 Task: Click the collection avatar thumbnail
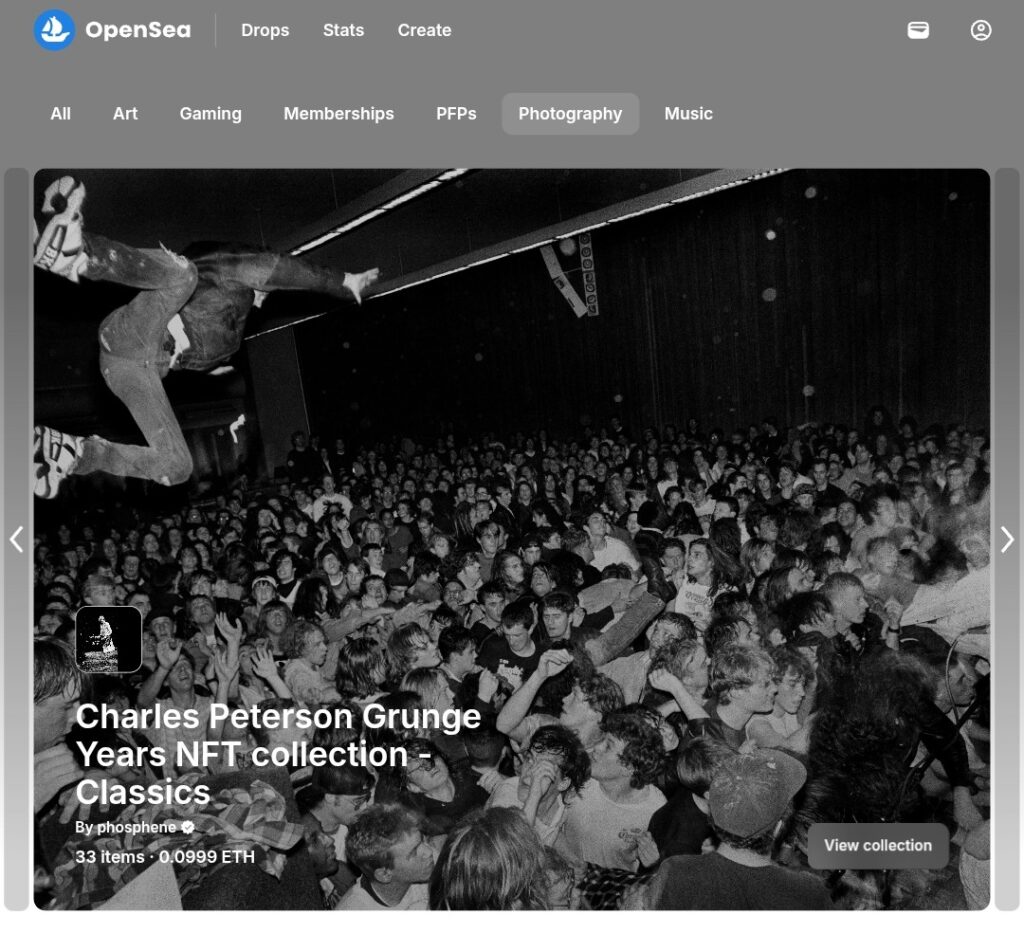(x=108, y=639)
